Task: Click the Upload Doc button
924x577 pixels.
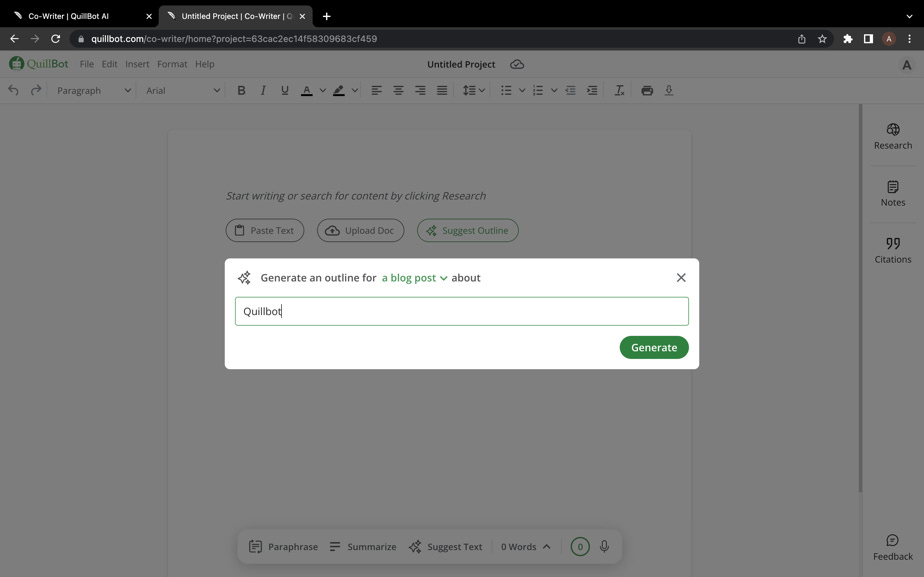Action: click(361, 230)
